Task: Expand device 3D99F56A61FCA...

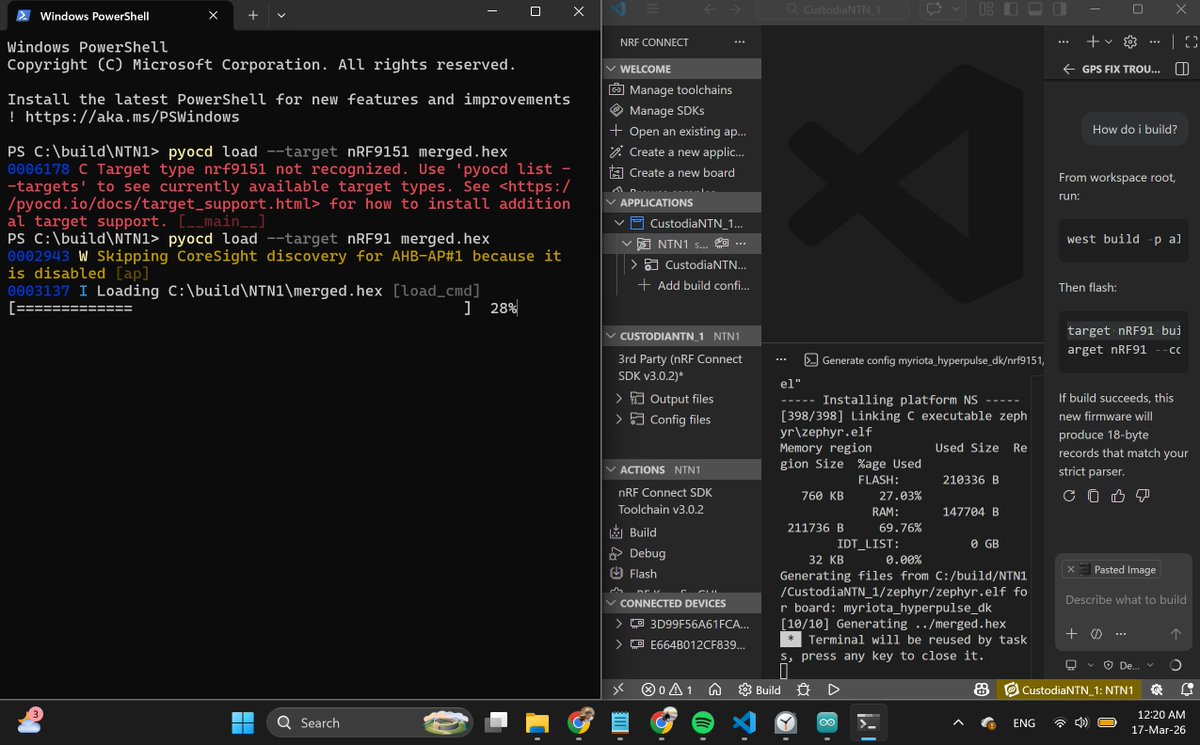Action: [x=620, y=624]
